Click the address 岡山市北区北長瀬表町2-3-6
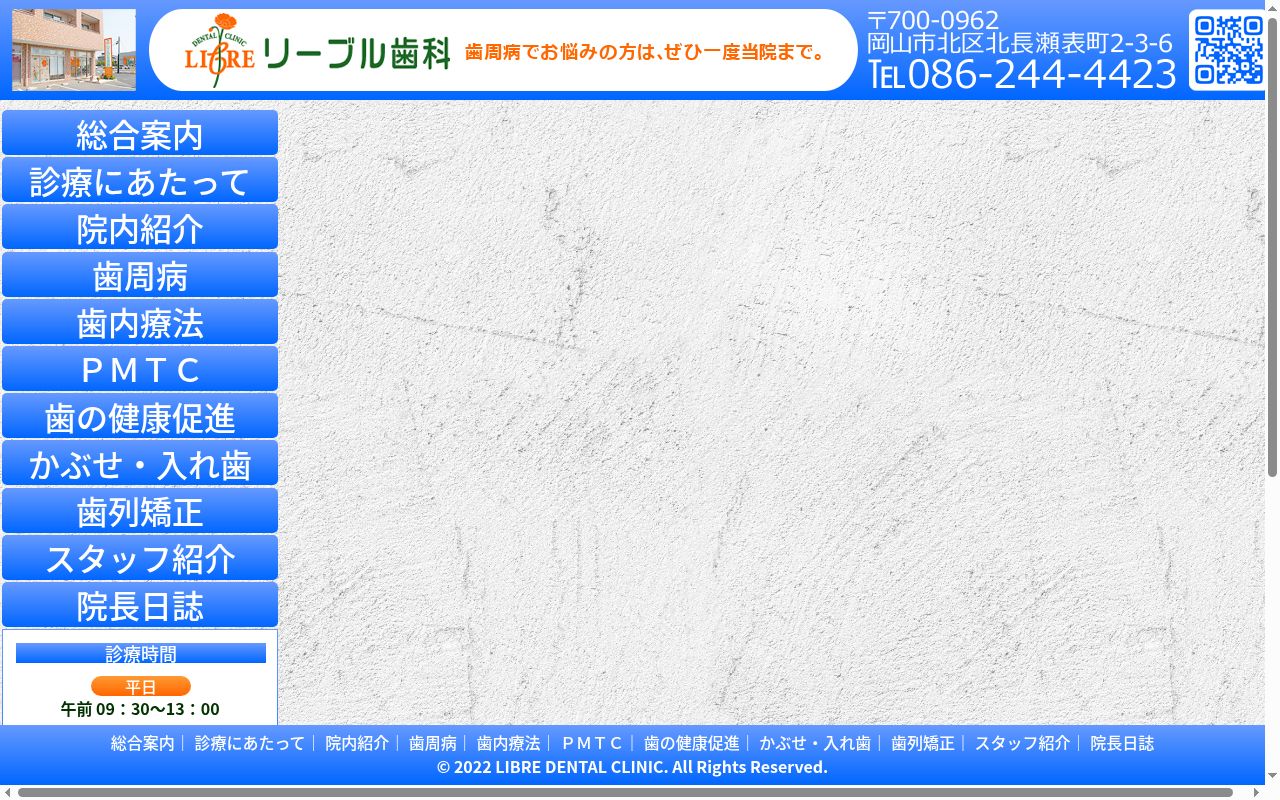Viewport: 1280px width, 800px height. [1020, 43]
